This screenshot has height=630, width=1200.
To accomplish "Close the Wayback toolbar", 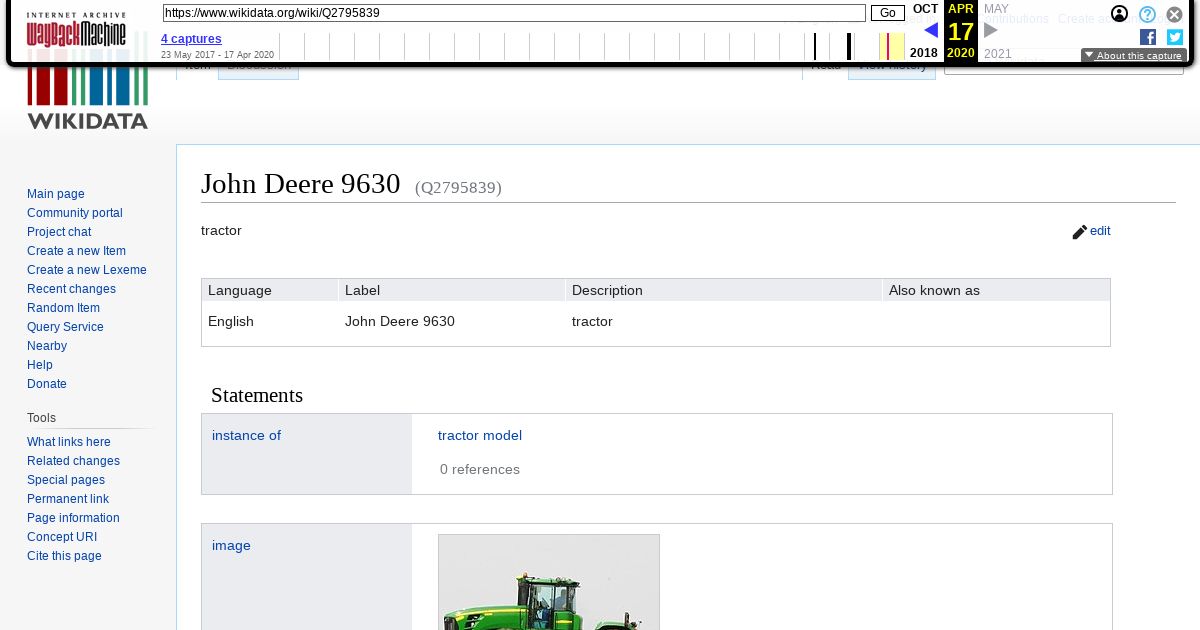I will pos(1174,14).
